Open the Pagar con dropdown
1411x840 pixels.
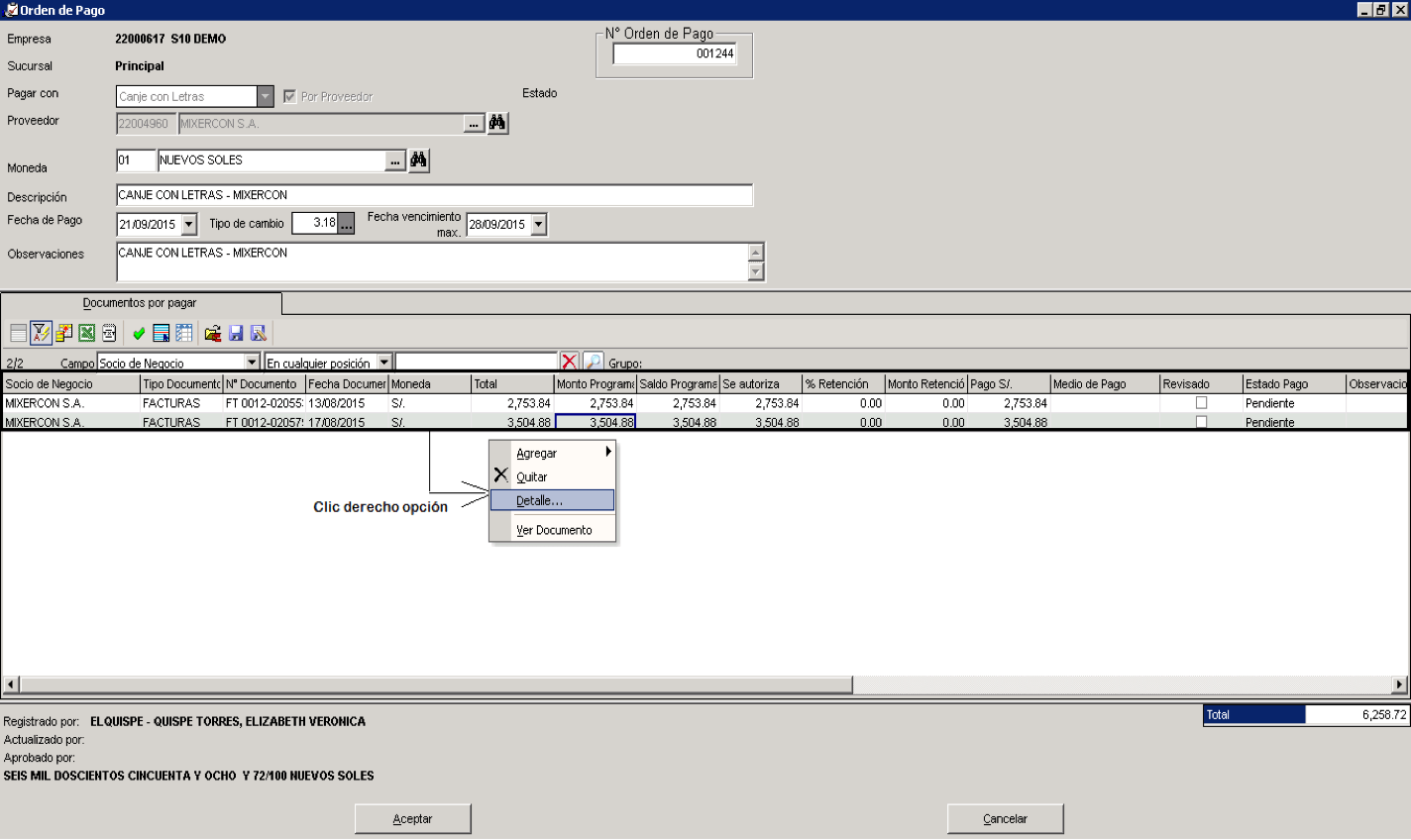(266, 96)
